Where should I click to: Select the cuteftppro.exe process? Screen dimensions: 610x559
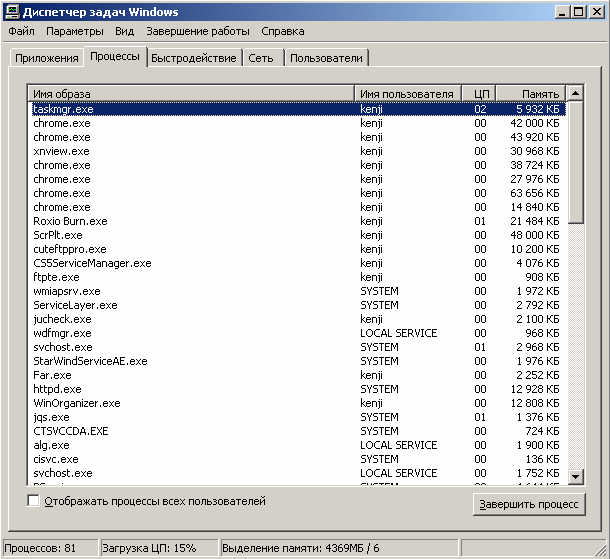point(298,249)
